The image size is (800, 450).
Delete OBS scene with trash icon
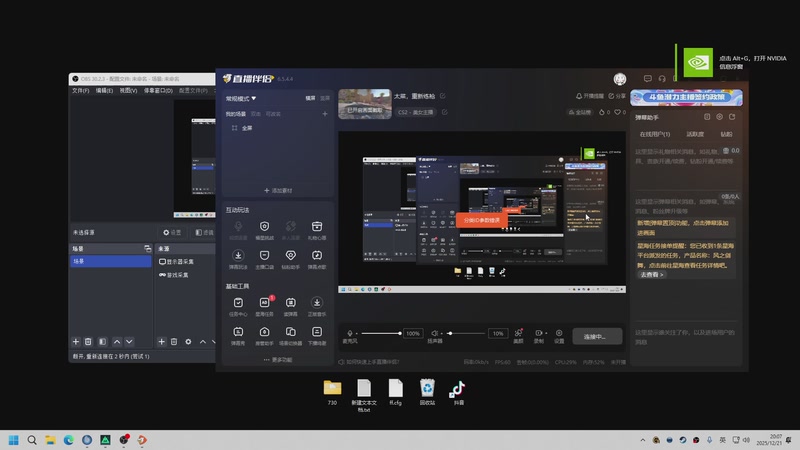88,341
